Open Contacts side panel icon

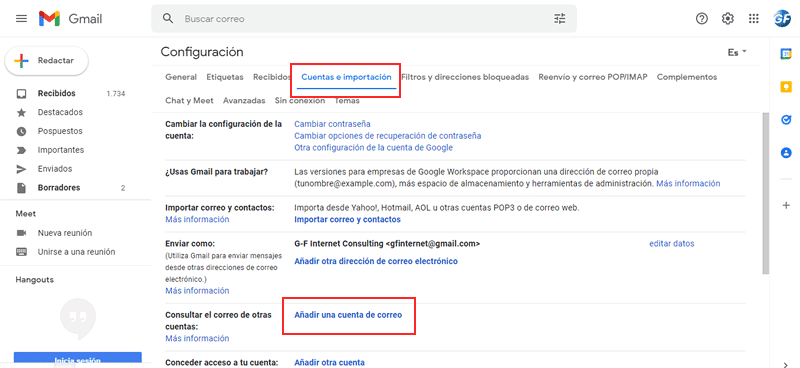(786, 152)
